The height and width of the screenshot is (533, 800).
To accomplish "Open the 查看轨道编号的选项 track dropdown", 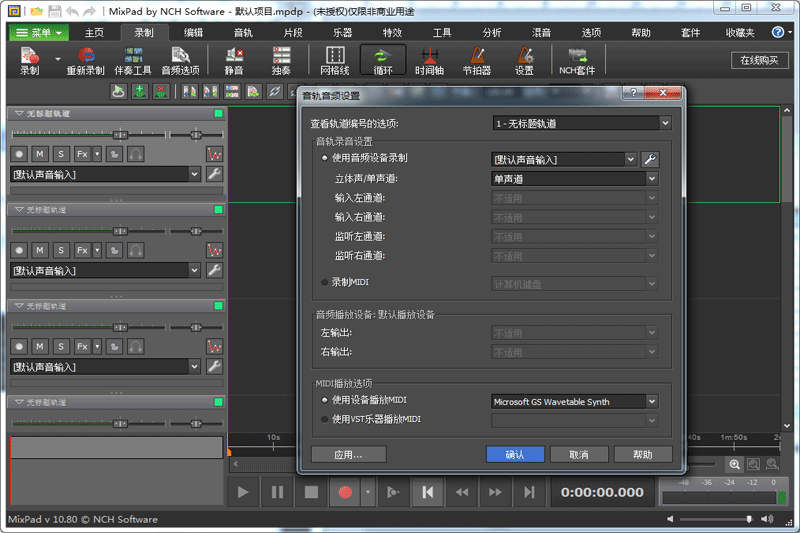I will [x=582, y=123].
